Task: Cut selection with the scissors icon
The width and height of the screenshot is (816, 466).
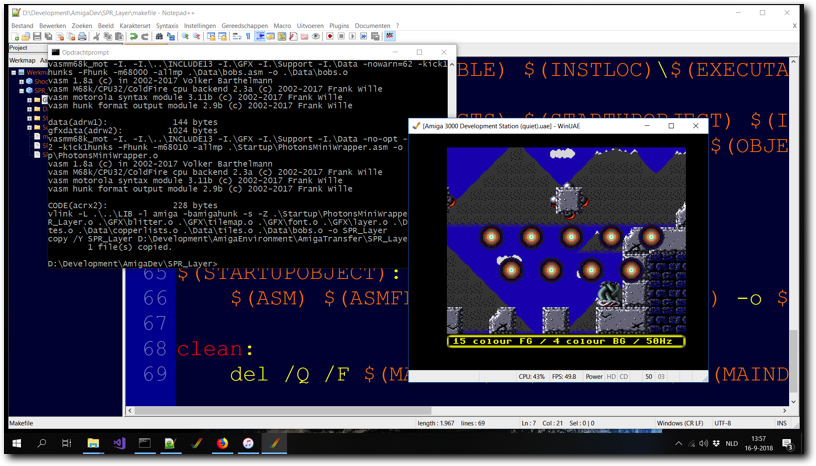Action: (x=96, y=36)
